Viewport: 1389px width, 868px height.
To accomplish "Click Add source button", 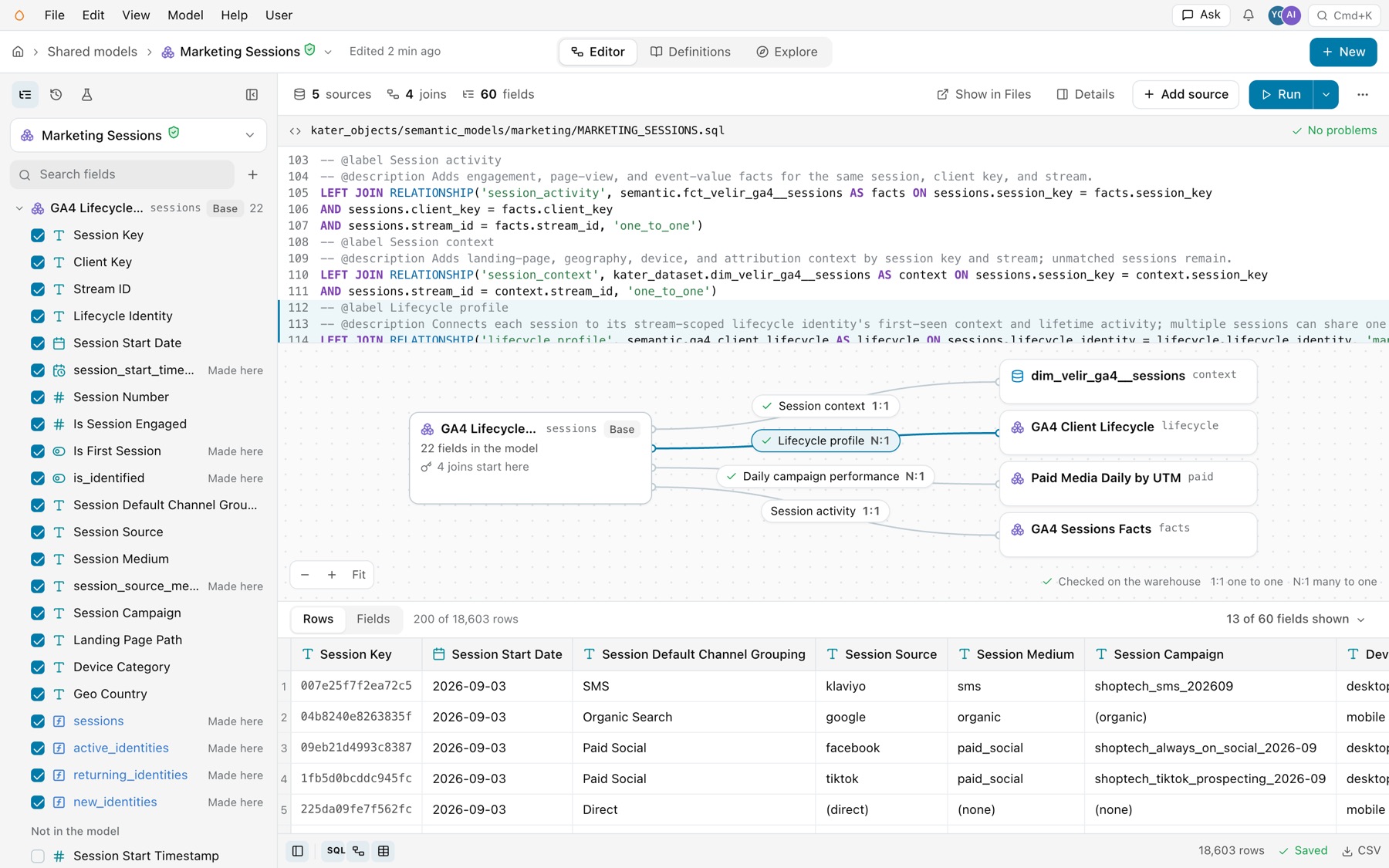I will click(x=1186, y=94).
